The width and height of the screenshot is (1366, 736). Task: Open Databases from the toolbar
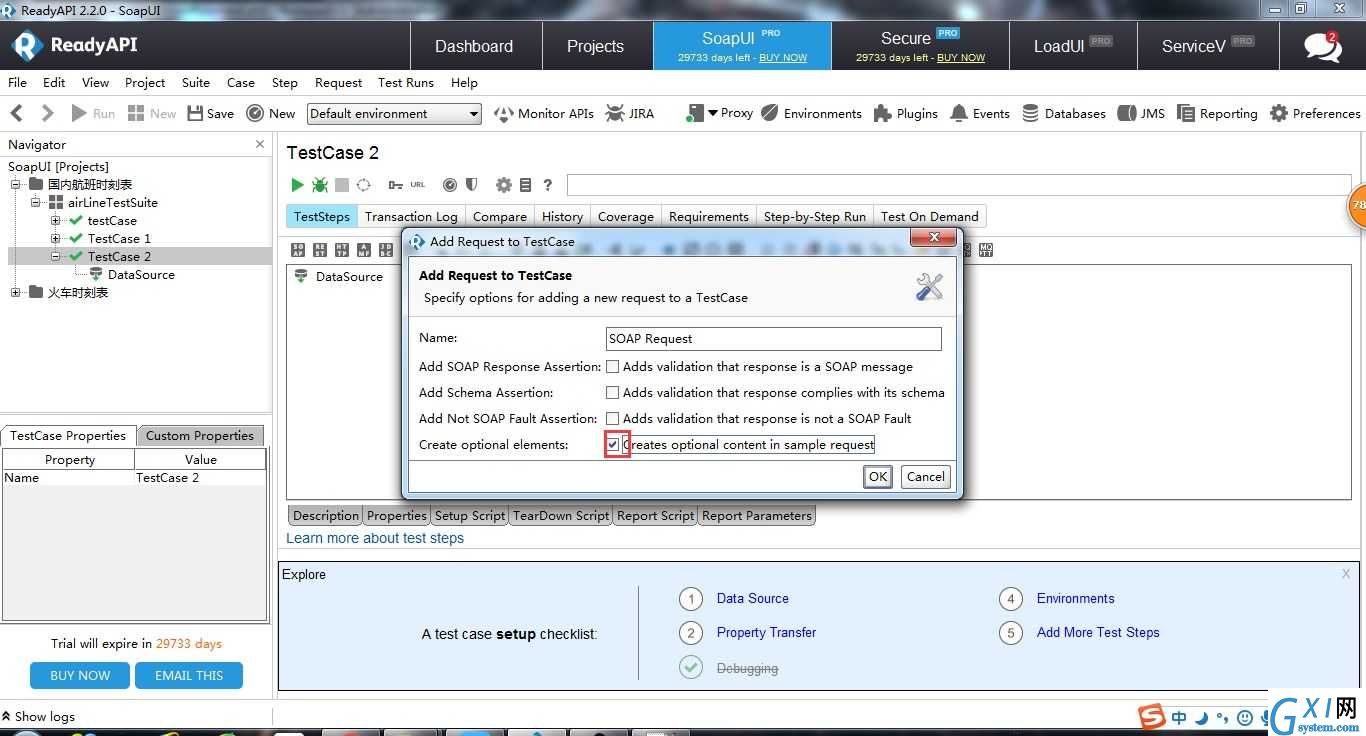(1064, 113)
